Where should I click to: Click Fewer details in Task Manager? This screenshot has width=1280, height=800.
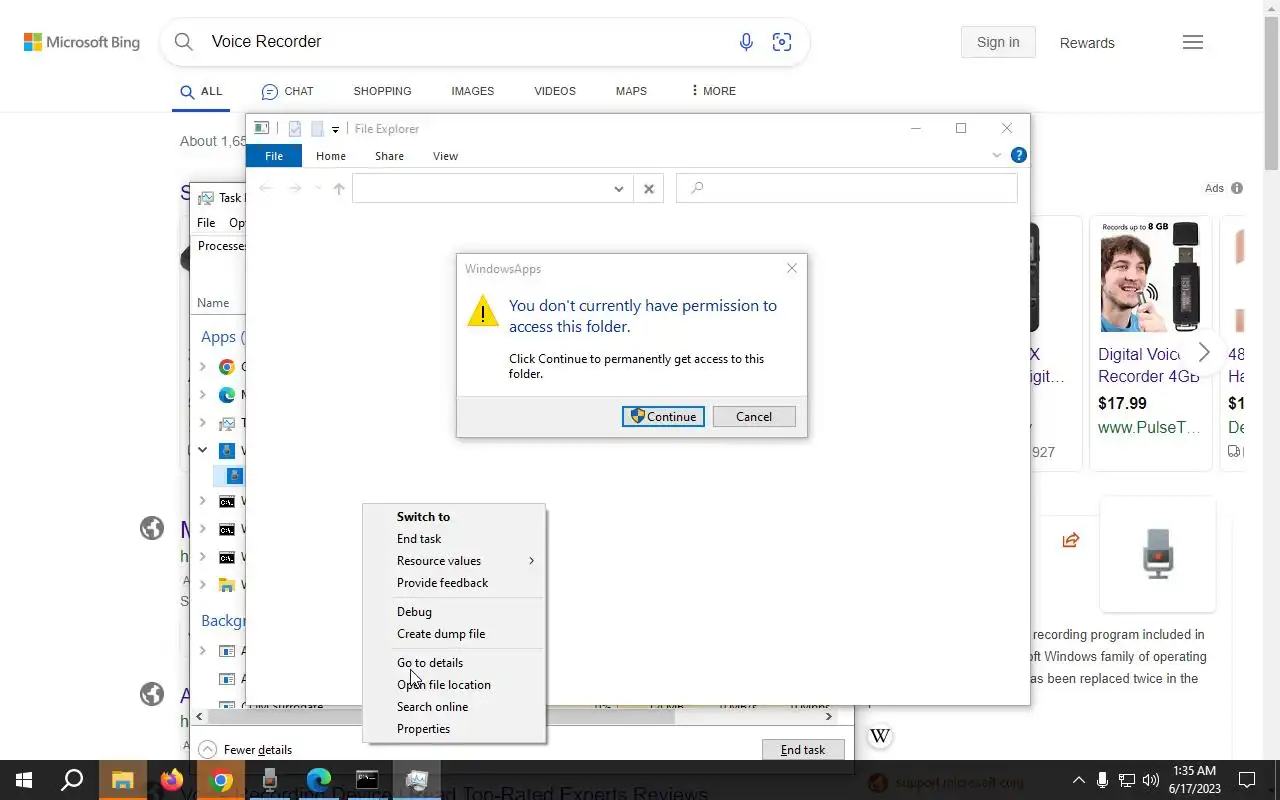(246, 750)
